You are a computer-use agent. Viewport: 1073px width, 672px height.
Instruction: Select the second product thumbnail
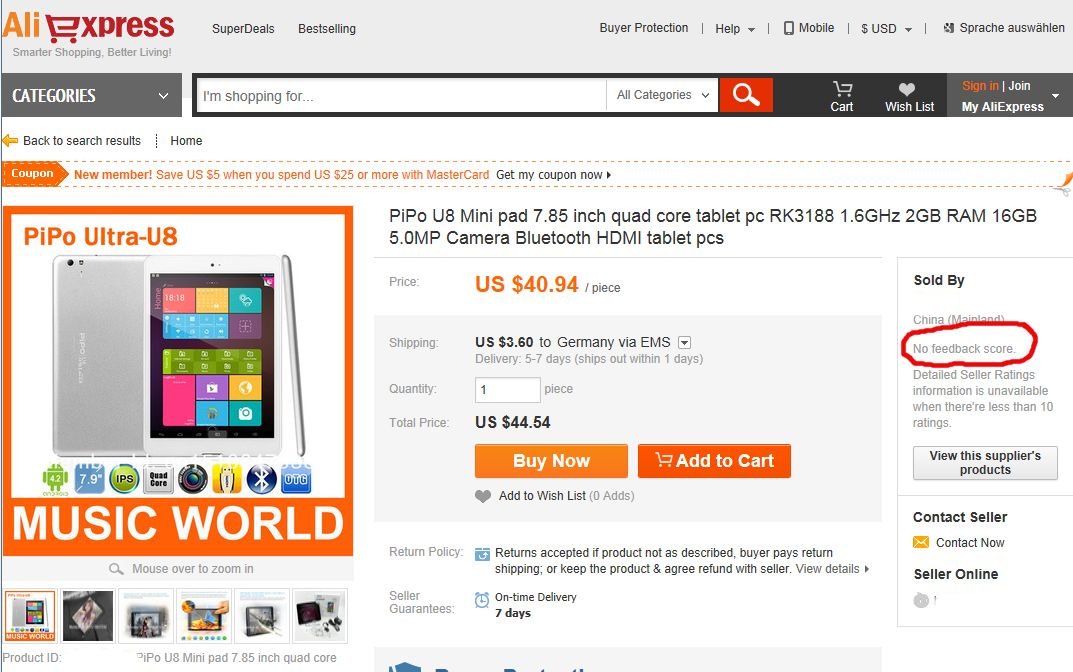click(x=88, y=615)
